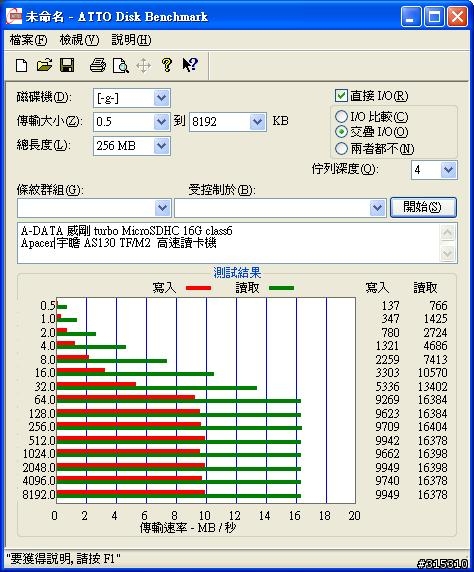The width and height of the screenshot is (474, 572).
Task: Click the 測試結果 heading
Action: tap(237, 273)
